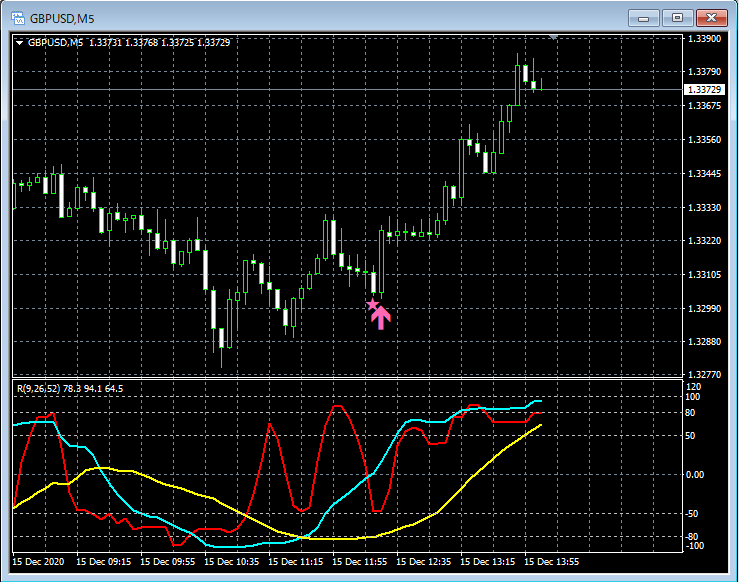
Task: Click the 15 Dec 09:55 time label
Action: click(x=168, y=562)
